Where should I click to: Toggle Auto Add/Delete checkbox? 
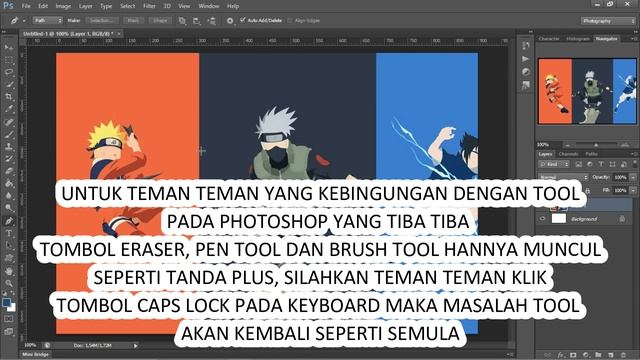(x=242, y=20)
